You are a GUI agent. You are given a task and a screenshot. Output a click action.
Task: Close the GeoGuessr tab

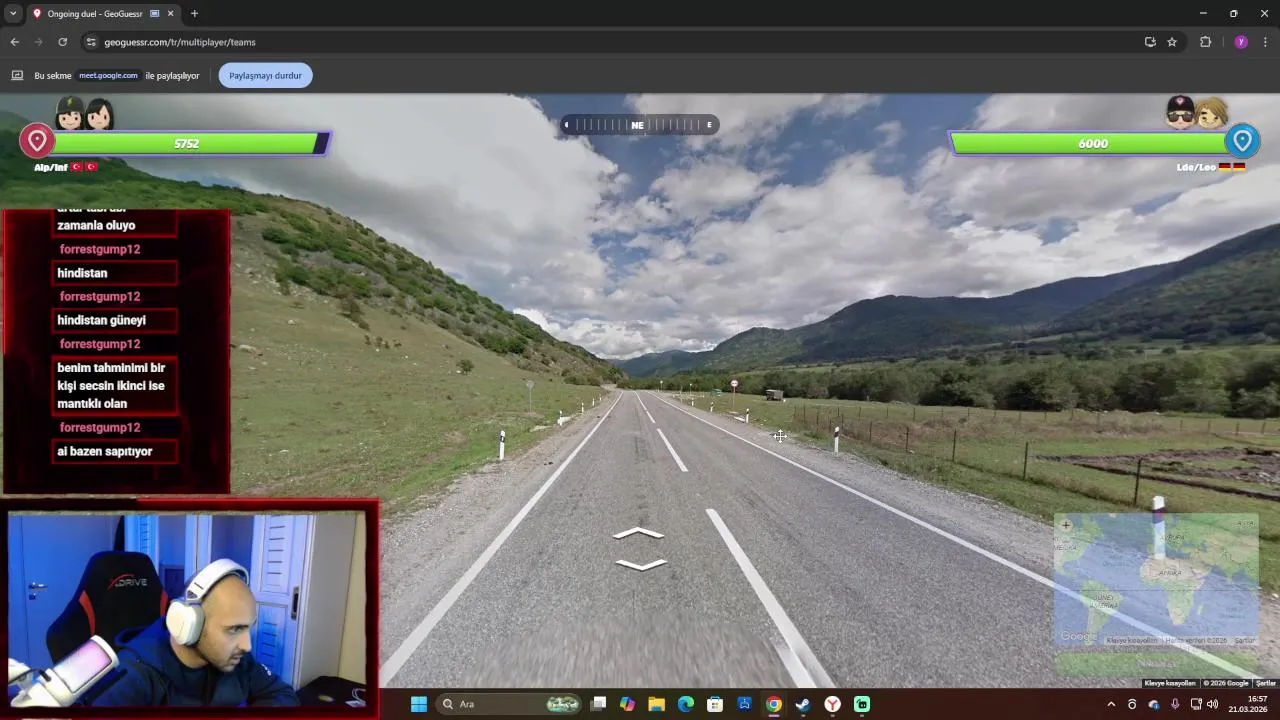coord(170,14)
